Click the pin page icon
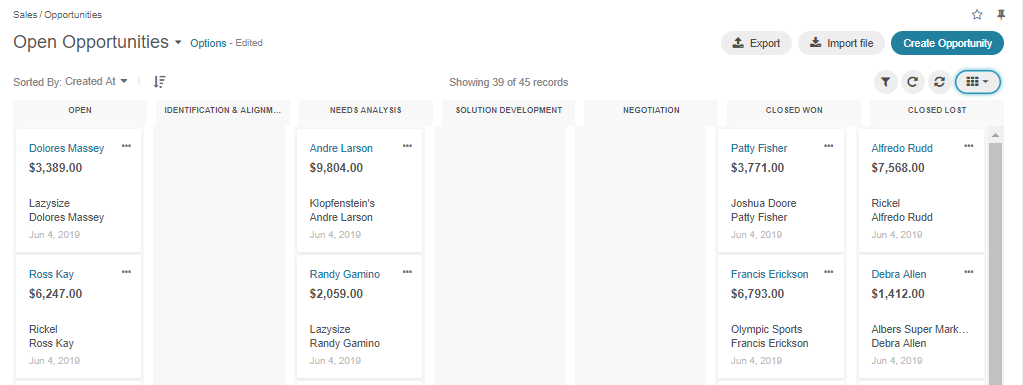1023x385 pixels. coord(1001,14)
